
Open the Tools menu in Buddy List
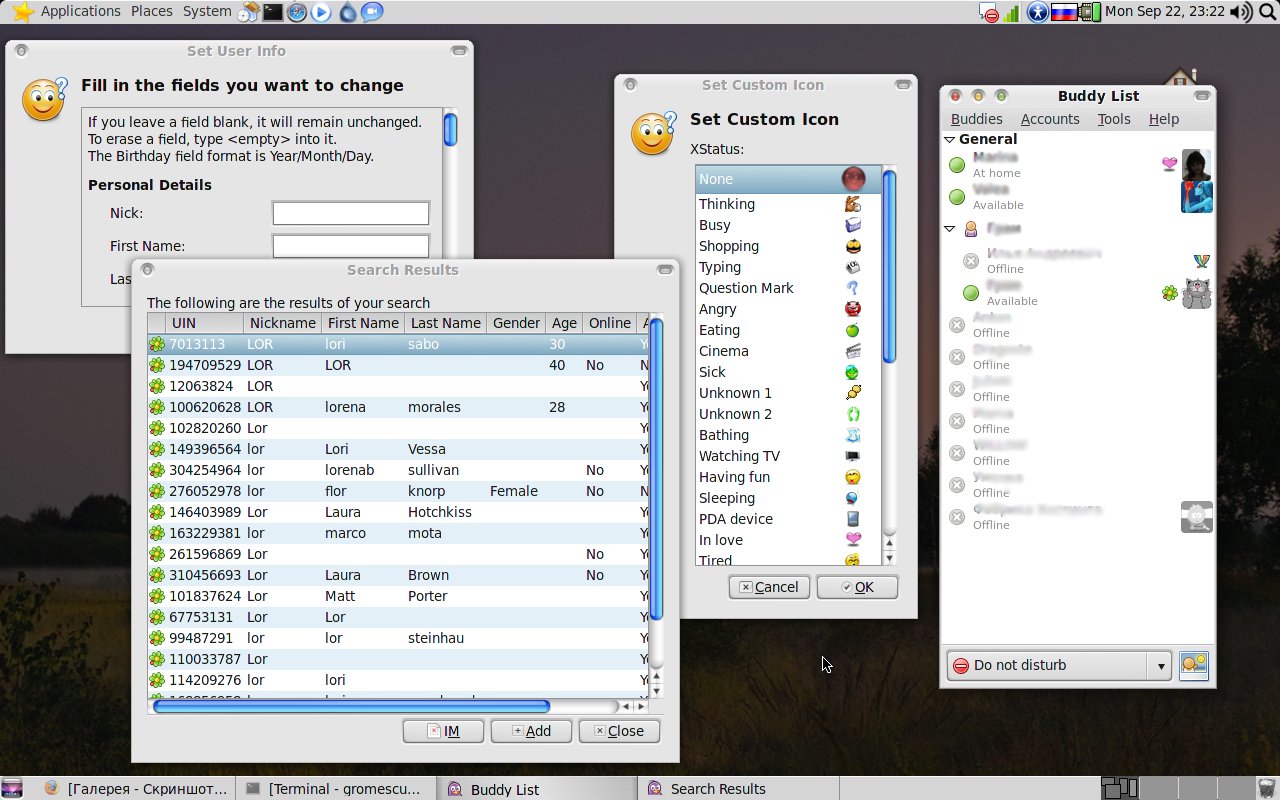1114,119
